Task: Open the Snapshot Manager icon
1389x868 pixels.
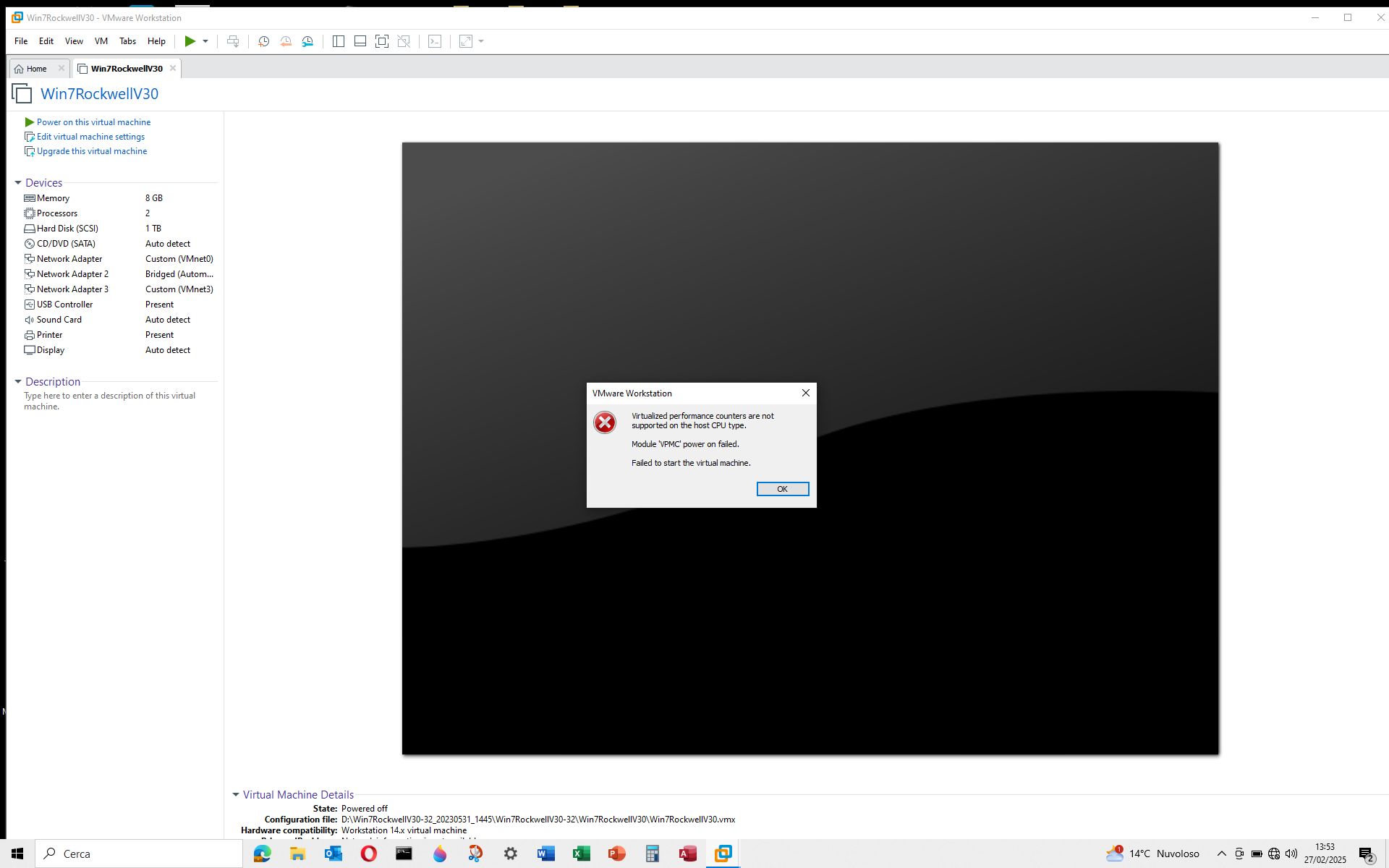Action: (307, 41)
